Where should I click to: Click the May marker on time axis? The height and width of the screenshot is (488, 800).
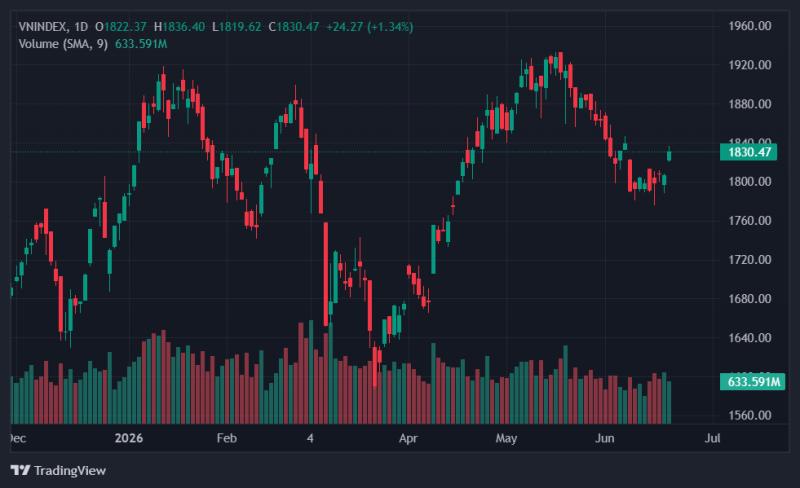pyautogui.click(x=506, y=438)
